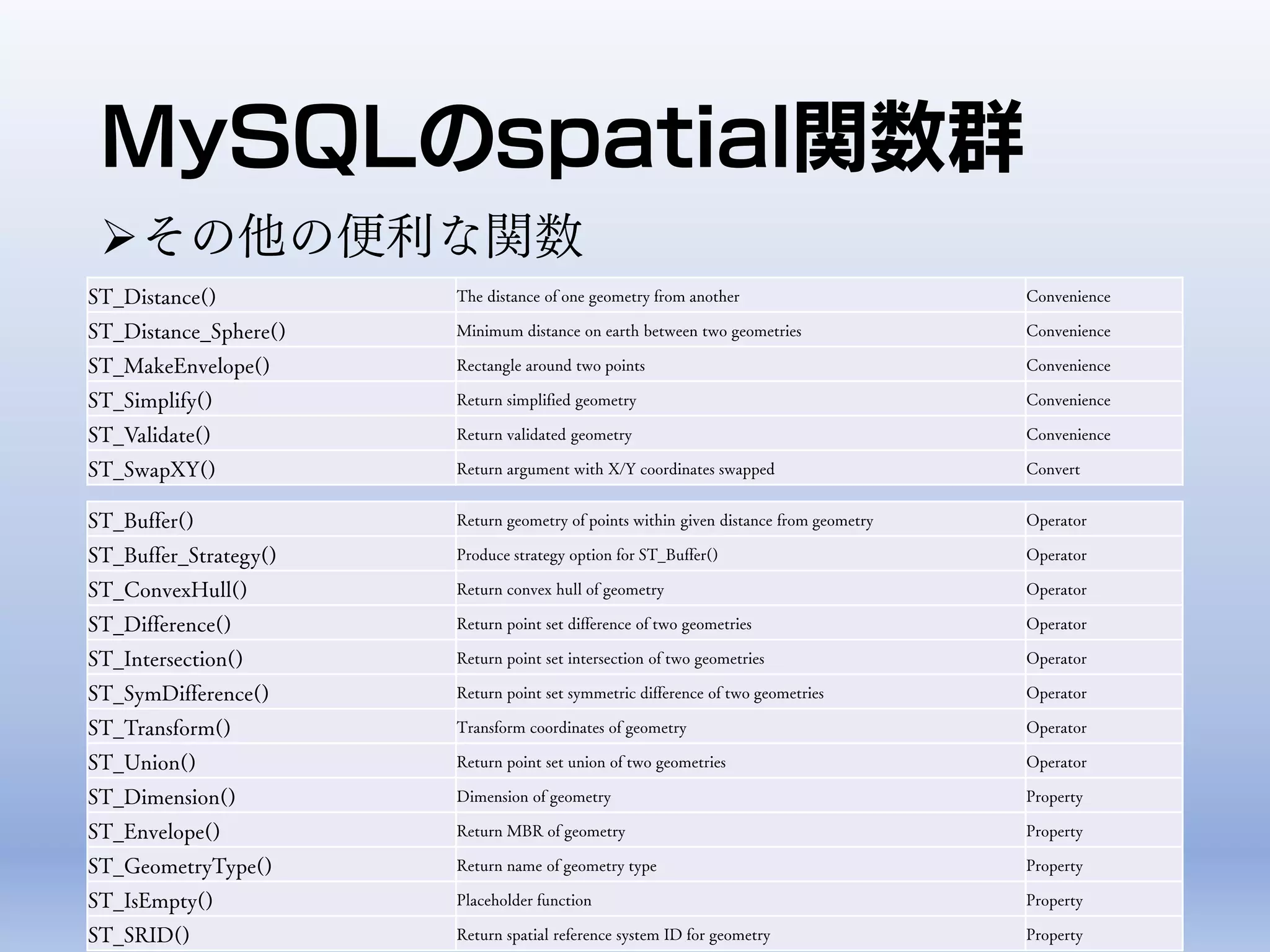The height and width of the screenshot is (952, 1270).
Task: Click 'Rectangle around two points' description
Action: point(551,366)
